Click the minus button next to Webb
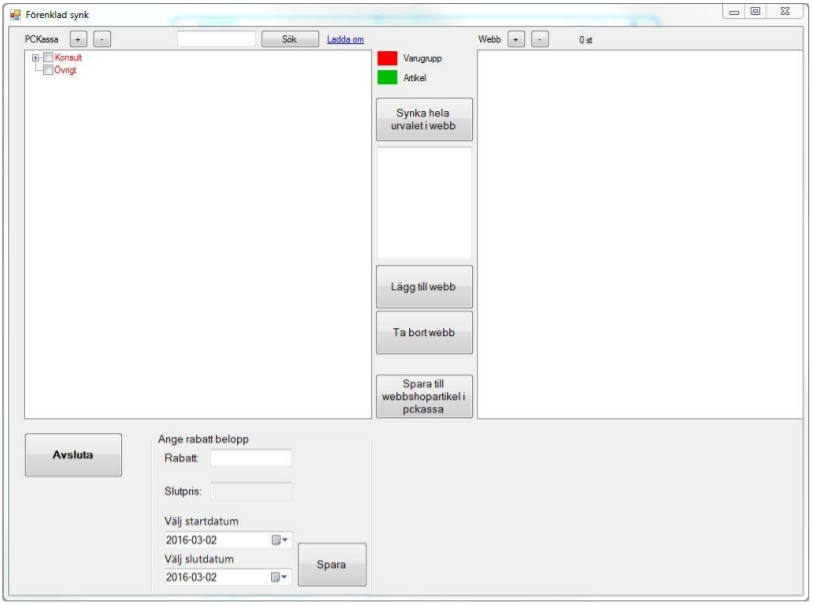 click(539, 39)
